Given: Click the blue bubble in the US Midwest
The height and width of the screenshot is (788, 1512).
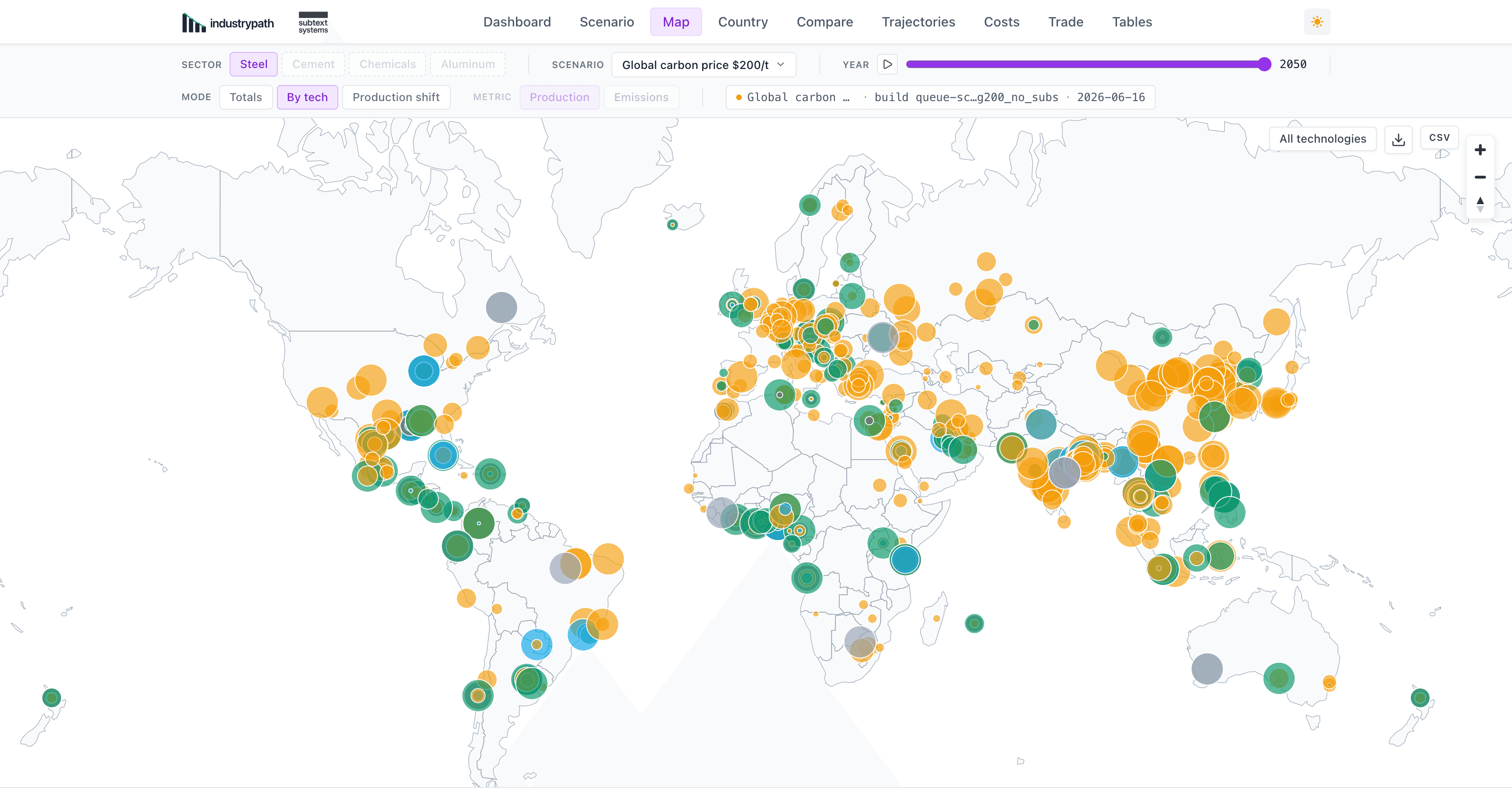Looking at the screenshot, I should [424, 371].
